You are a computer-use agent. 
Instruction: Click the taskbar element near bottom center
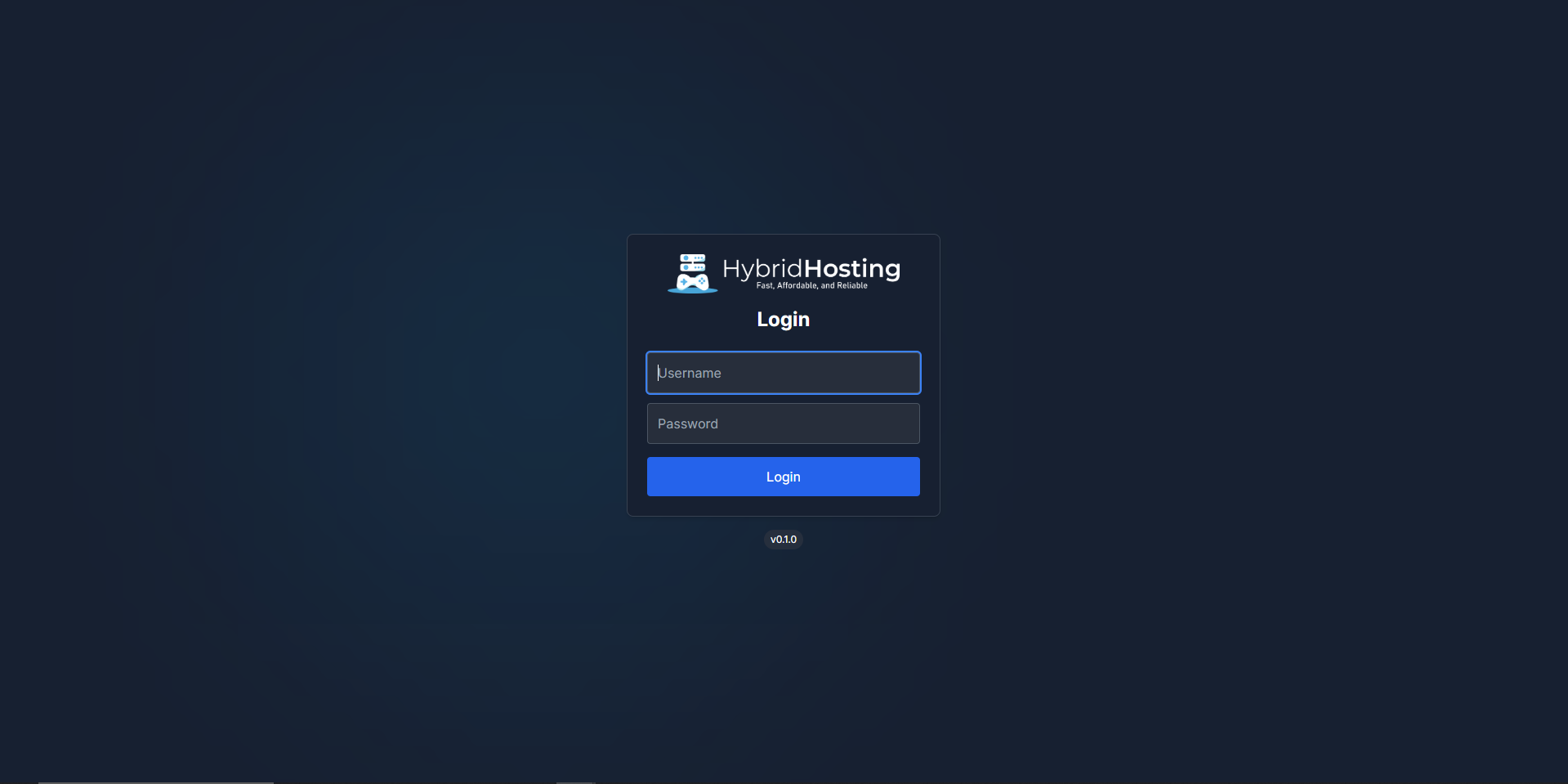pos(574,782)
